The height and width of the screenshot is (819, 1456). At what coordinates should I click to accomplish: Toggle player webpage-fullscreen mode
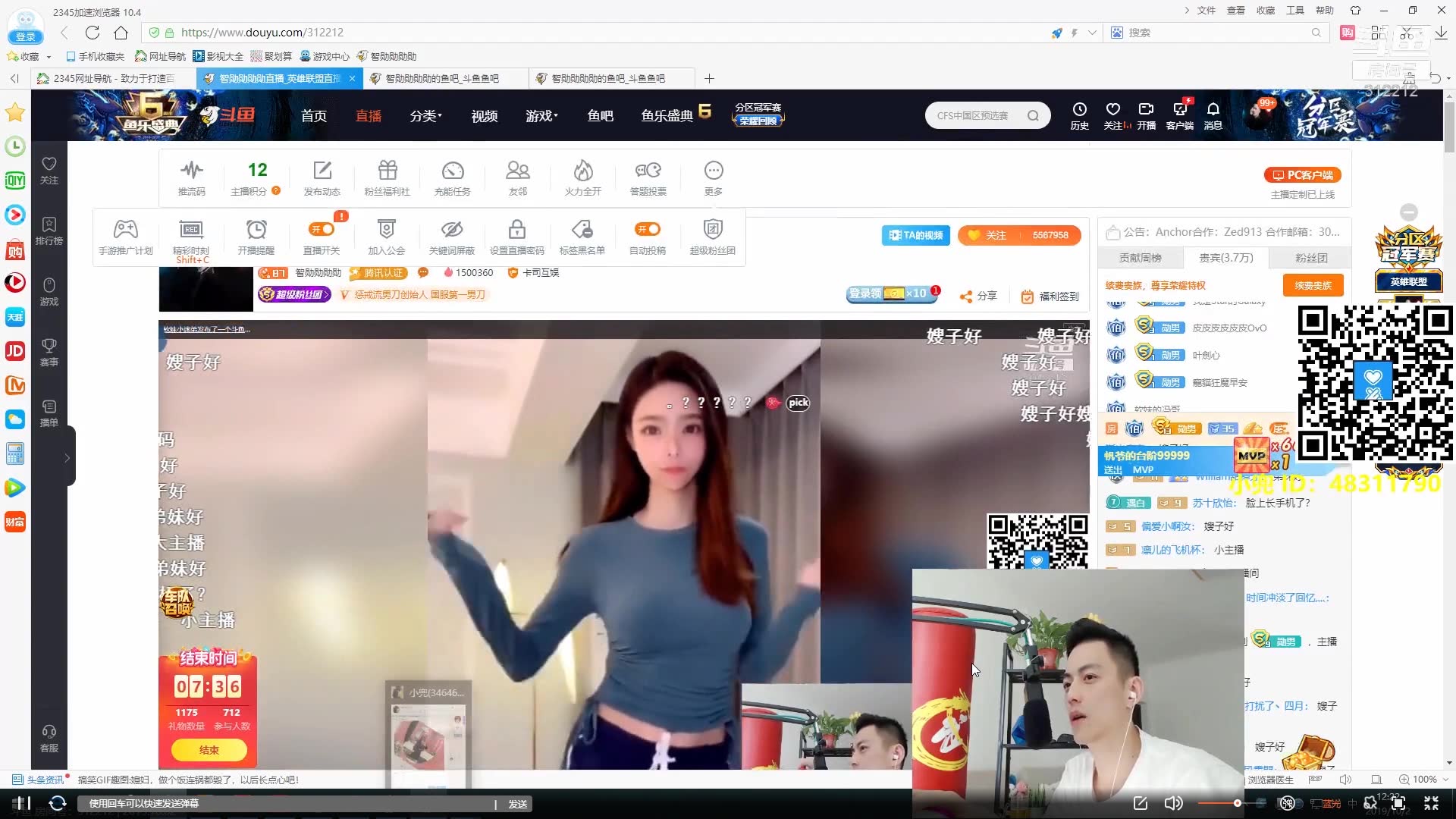click(x=1398, y=803)
